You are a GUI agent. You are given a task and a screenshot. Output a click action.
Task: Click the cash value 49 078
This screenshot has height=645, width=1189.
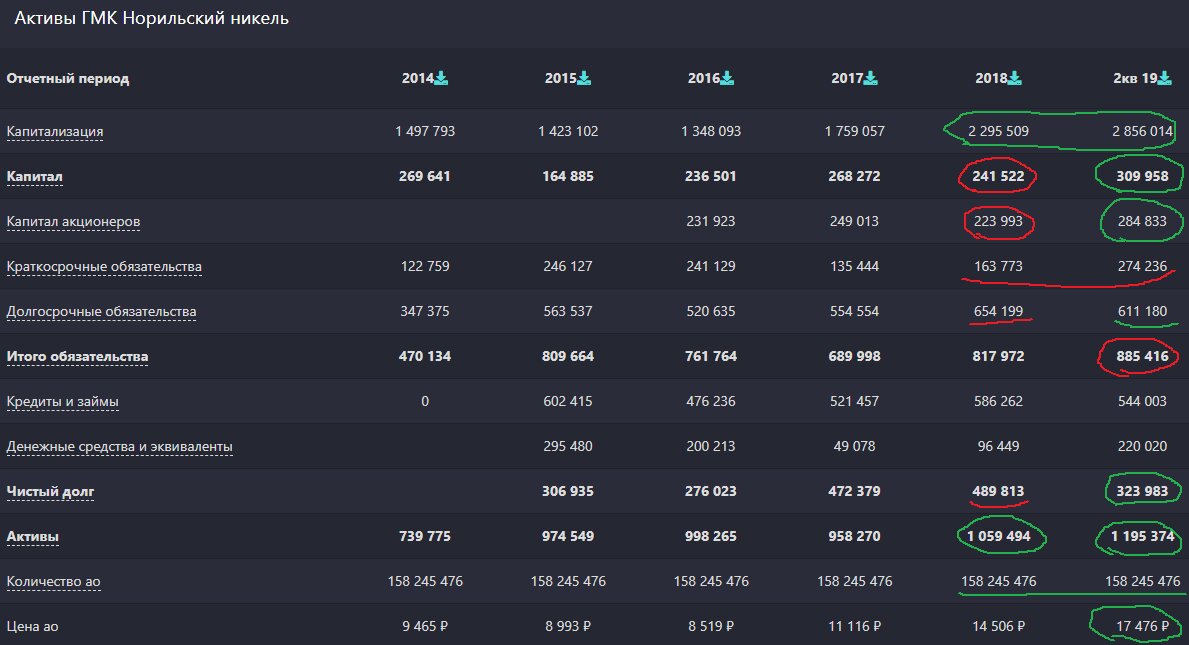855,446
